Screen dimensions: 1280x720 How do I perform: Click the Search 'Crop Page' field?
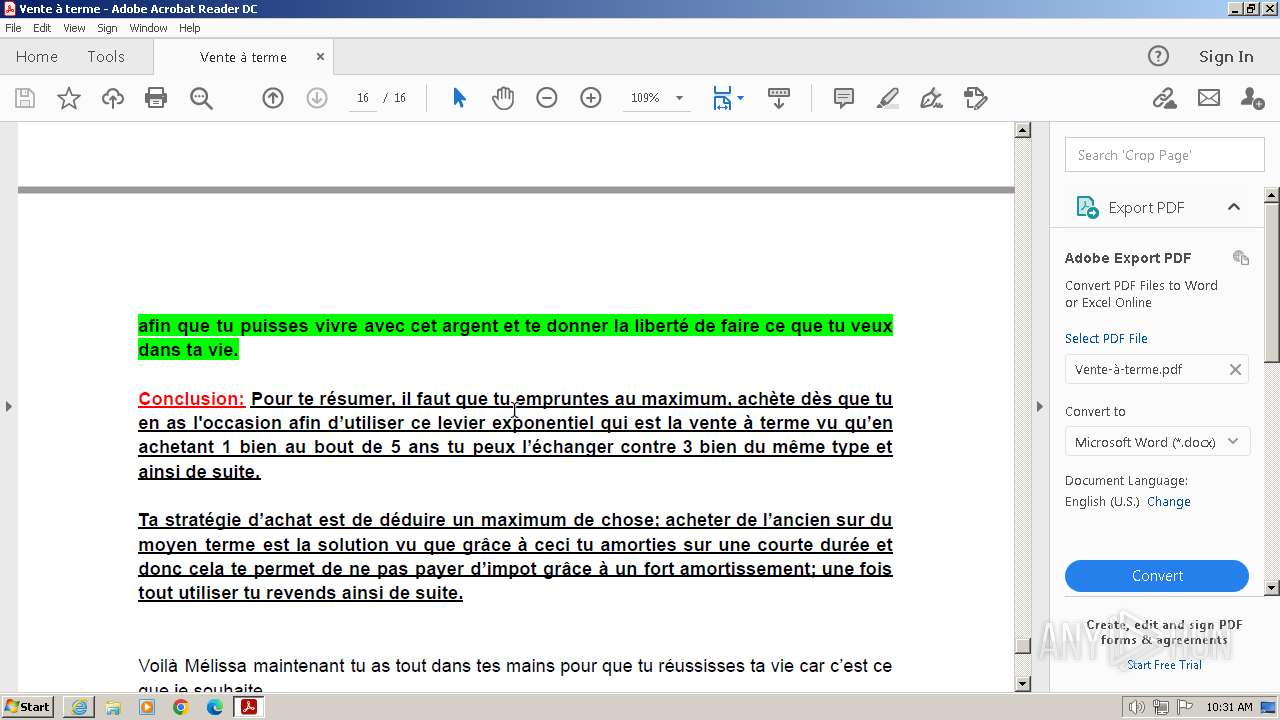pos(1165,155)
